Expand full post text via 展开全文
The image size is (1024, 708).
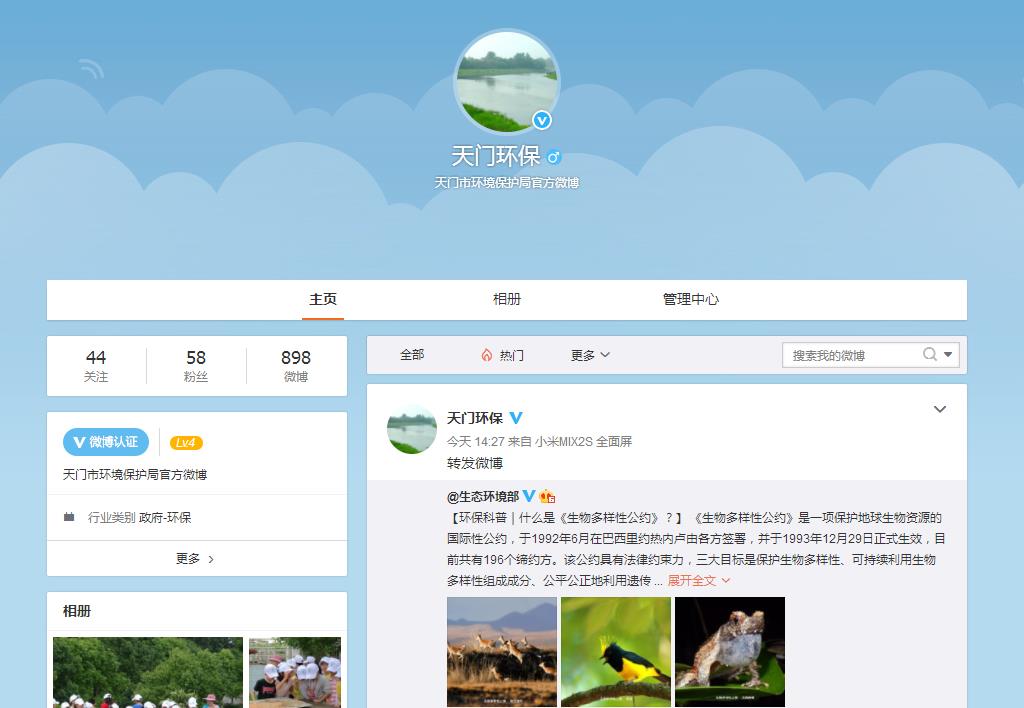698,580
